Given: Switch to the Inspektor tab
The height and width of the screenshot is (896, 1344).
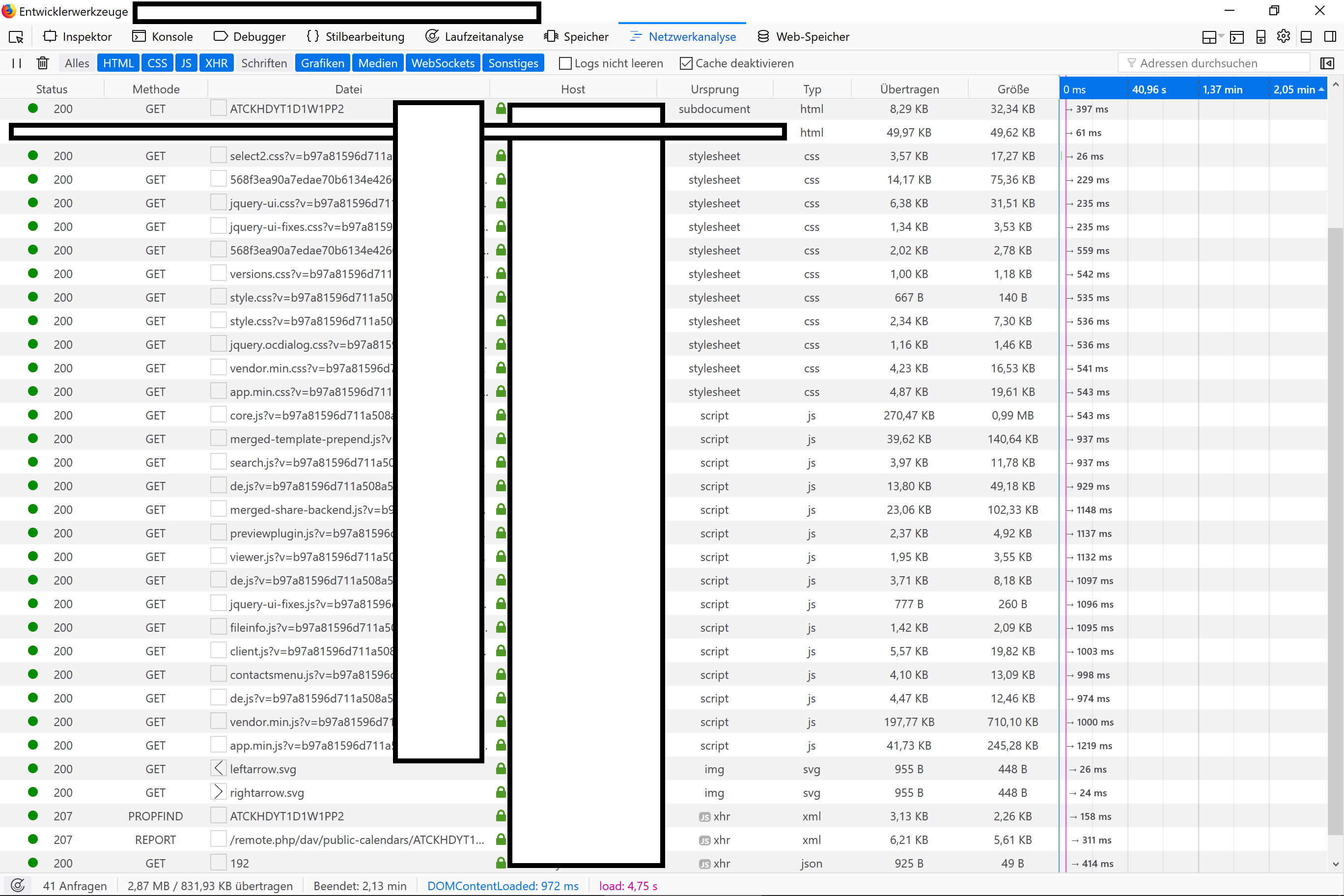Looking at the screenshot, I should 77,37.
